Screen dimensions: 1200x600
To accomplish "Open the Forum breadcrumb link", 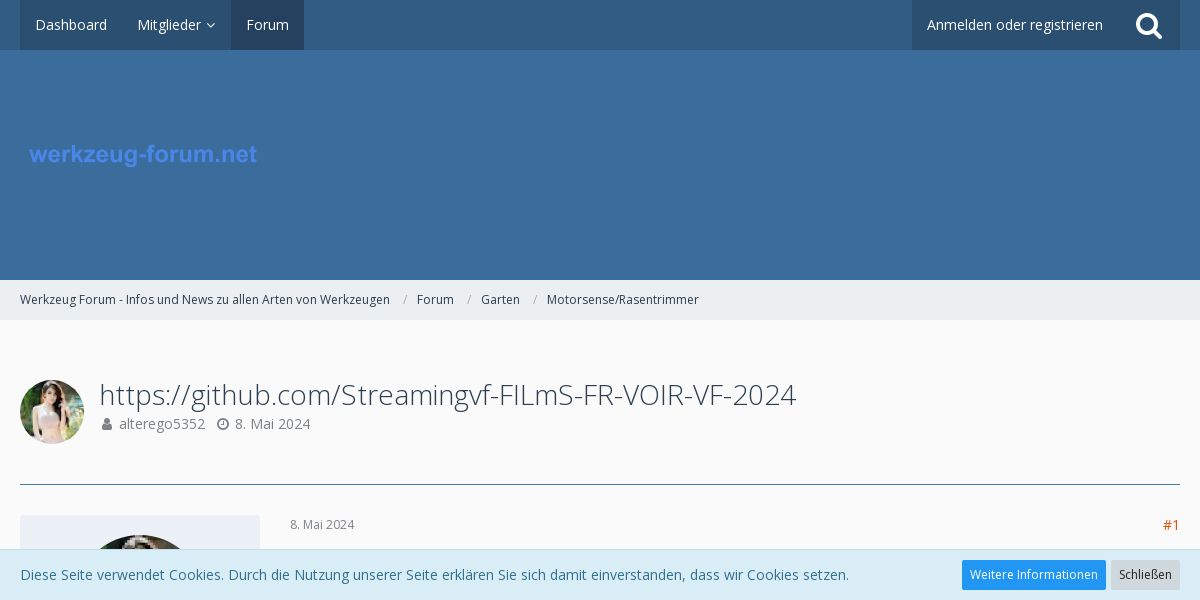I will 435,300.
